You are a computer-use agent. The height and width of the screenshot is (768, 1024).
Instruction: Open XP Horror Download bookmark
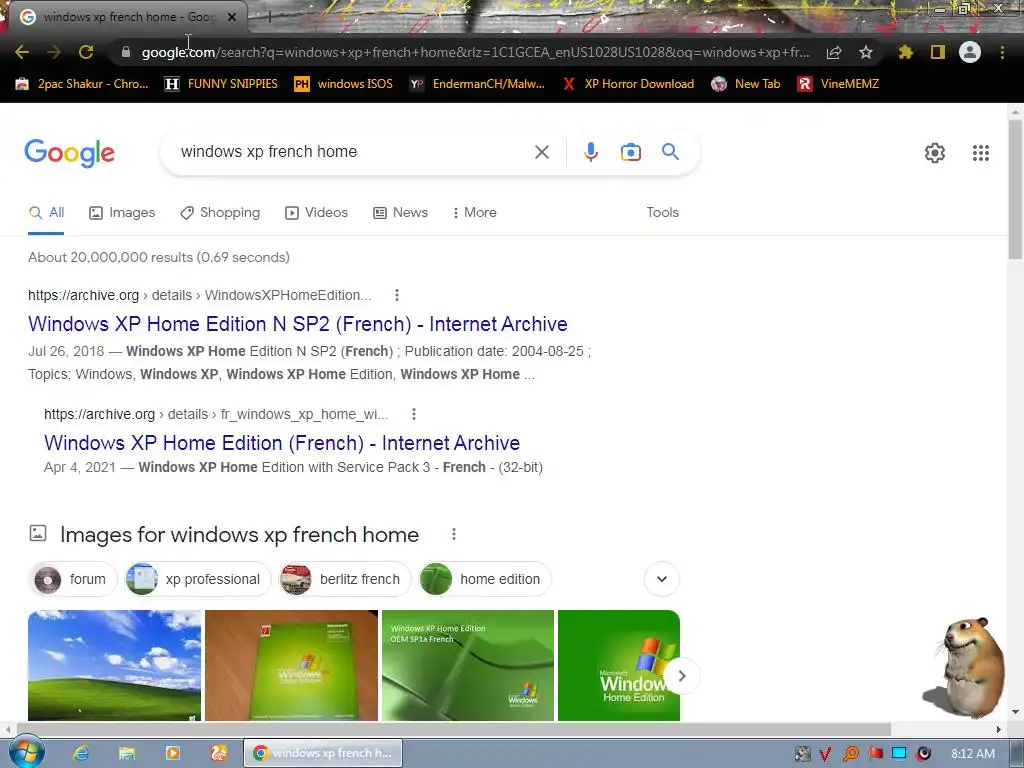pos(628,84)
